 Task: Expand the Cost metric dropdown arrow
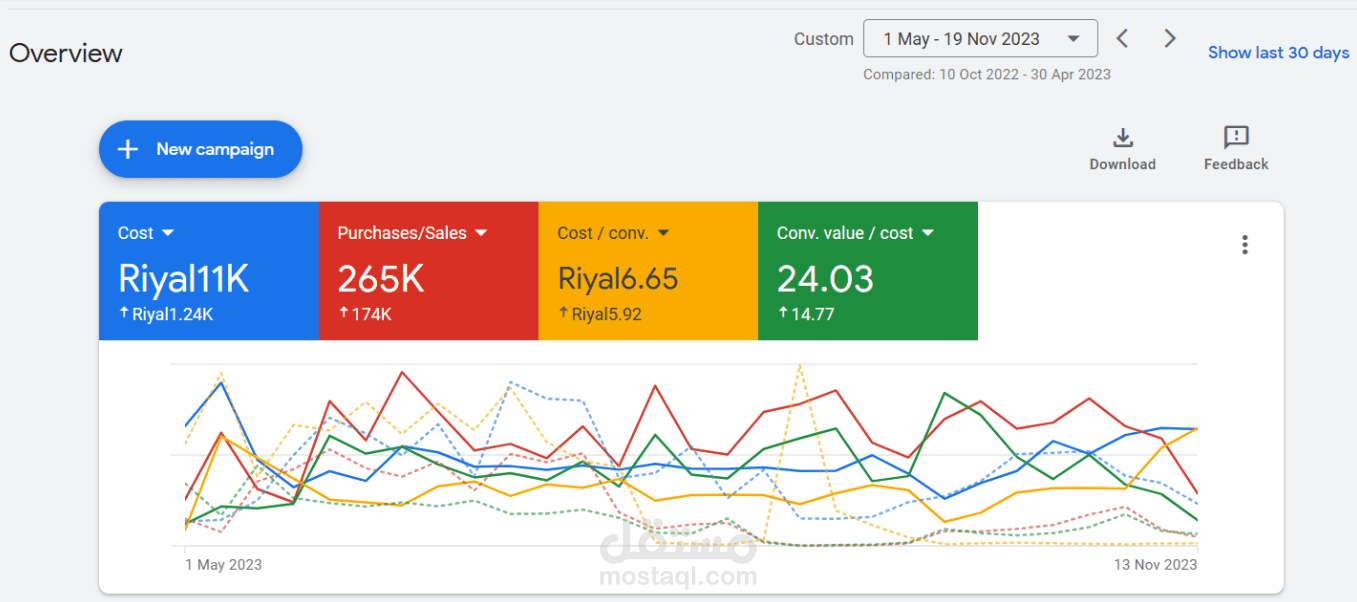[x=168, y=233]
